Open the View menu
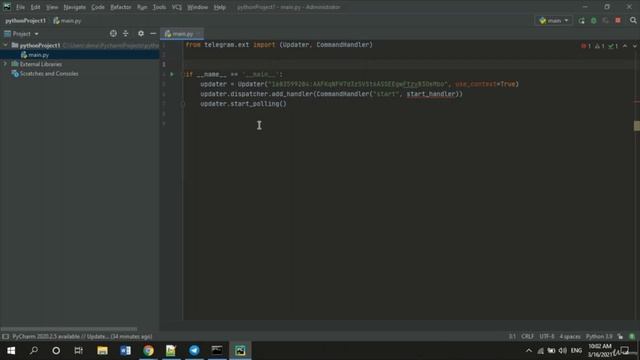The height and width of the screenshot is (360, 640). click(x=51, y=7)
